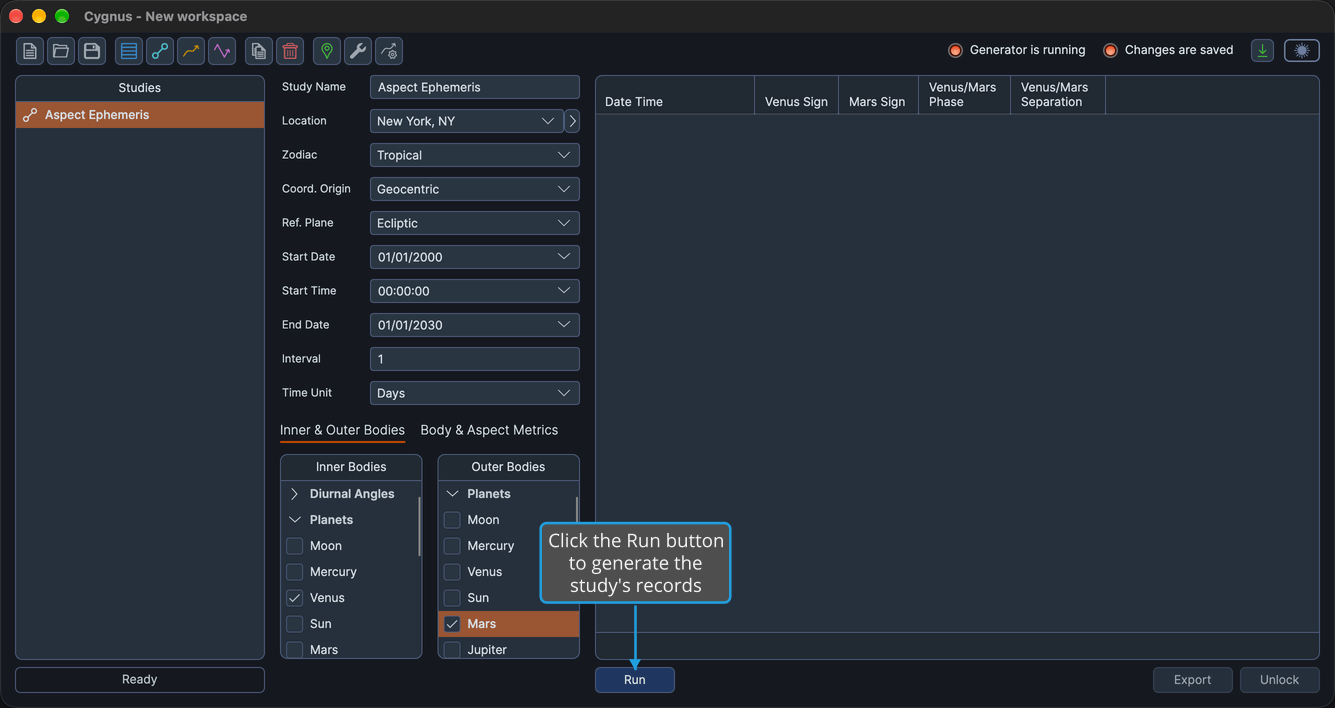Switch to the Body & Aspect Metrics tab
The image size is (1335, 708).
point(489,430)
